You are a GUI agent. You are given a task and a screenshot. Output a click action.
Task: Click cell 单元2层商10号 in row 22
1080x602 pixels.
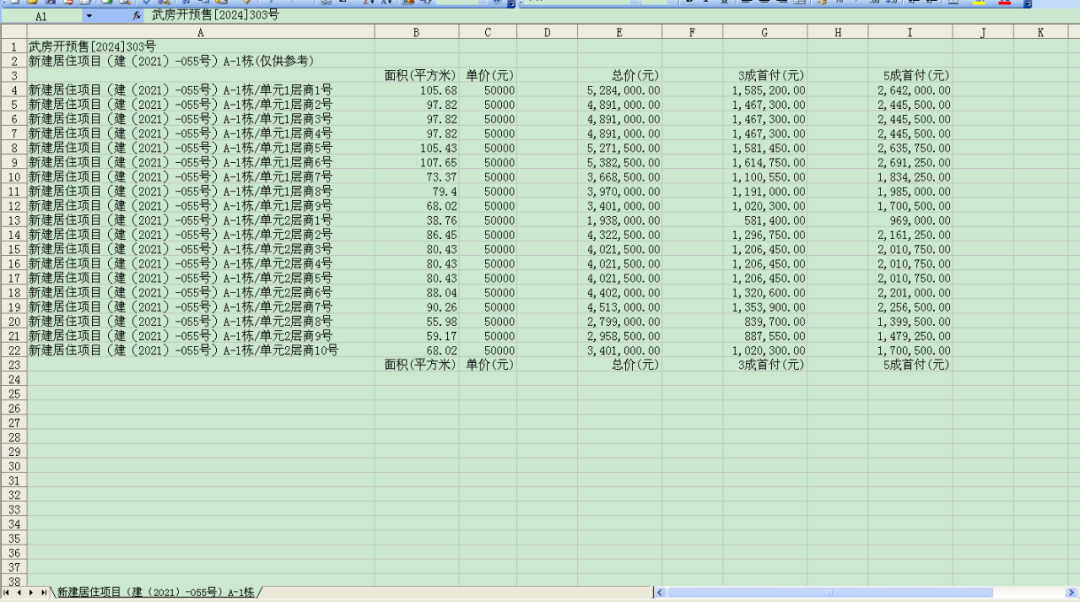(200, 351)
